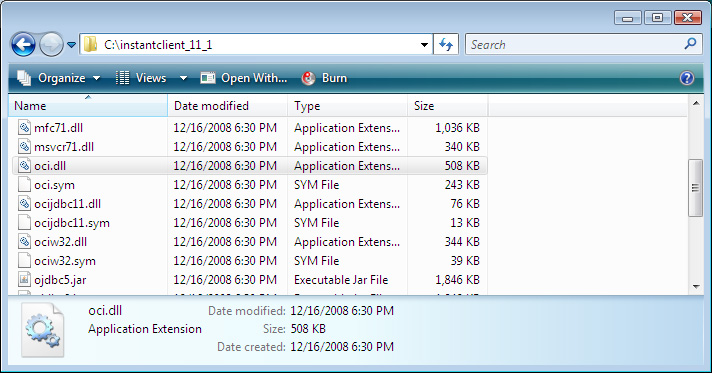Click the folder icon in address bar
The width and height of the screenshot is (712, 373).
pyautogui.click(x=90, y=45)
